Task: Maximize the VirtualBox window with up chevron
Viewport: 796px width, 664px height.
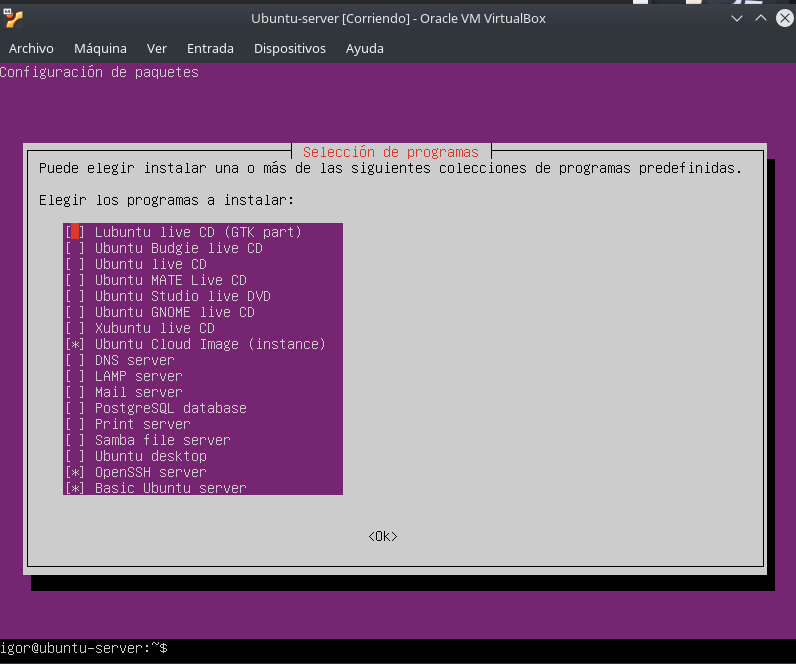Action: (x=760, y=18)
